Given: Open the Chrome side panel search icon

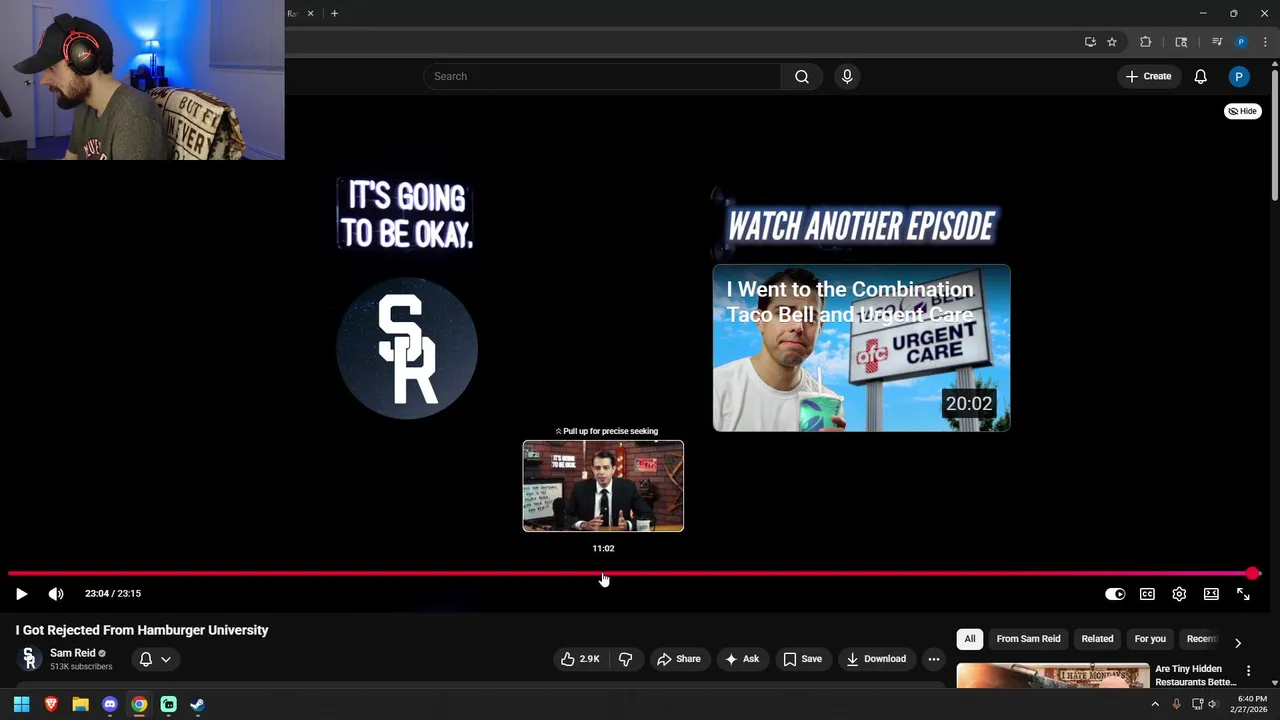Looking at the screenshot, I should click(1181, 42).
